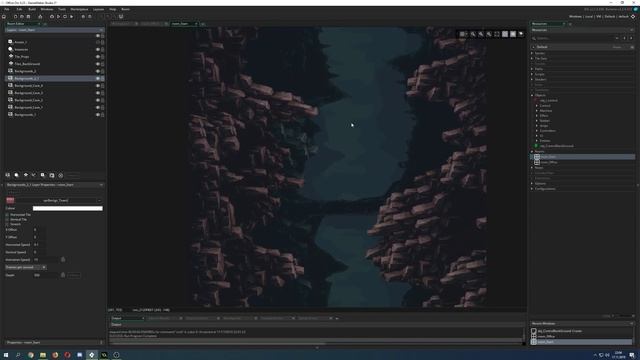
Task: Click the Stop icon in main toolbar
Action: tap(65, 17)
